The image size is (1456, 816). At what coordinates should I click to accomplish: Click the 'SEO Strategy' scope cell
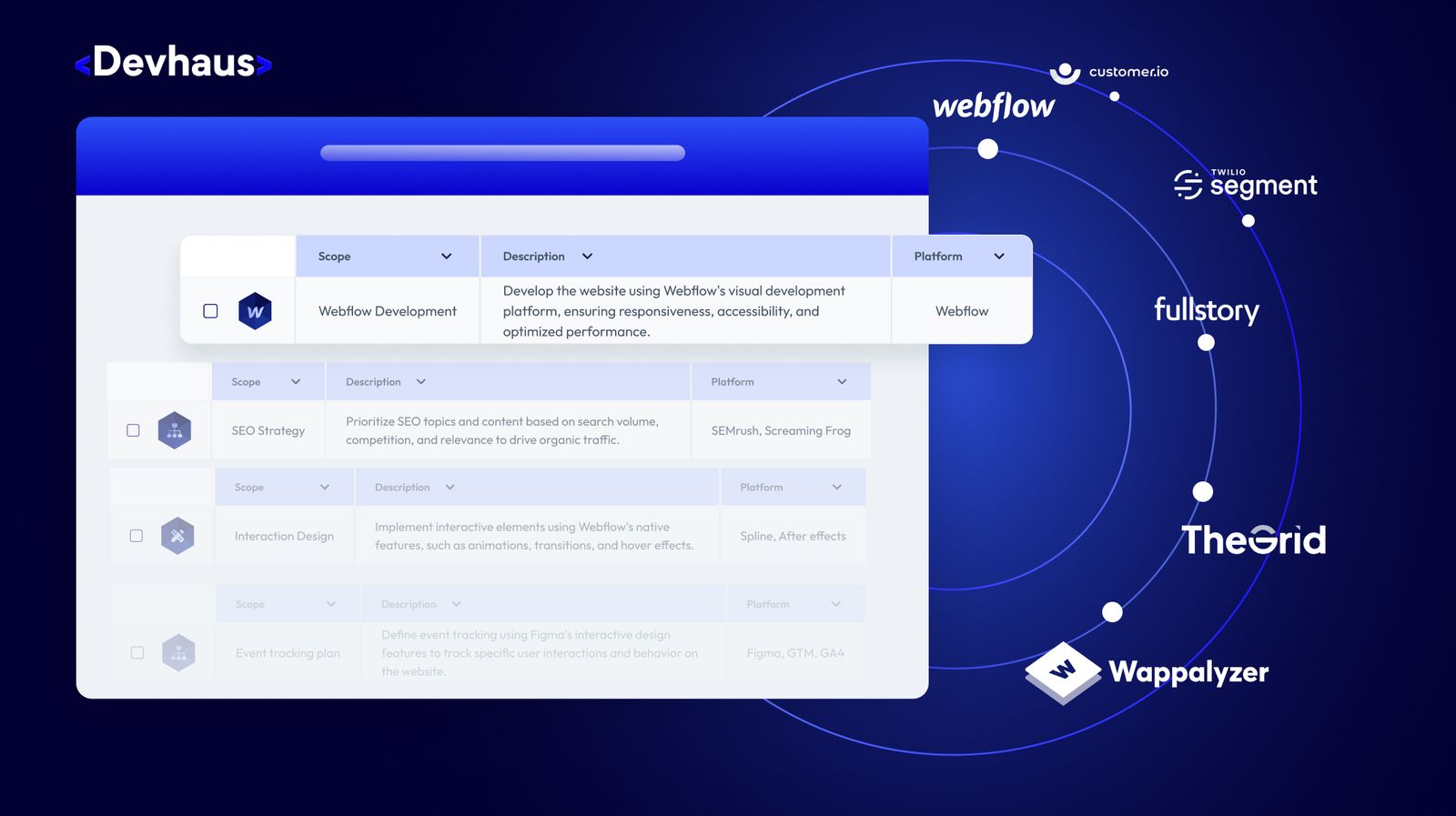(x=268, y=430)
